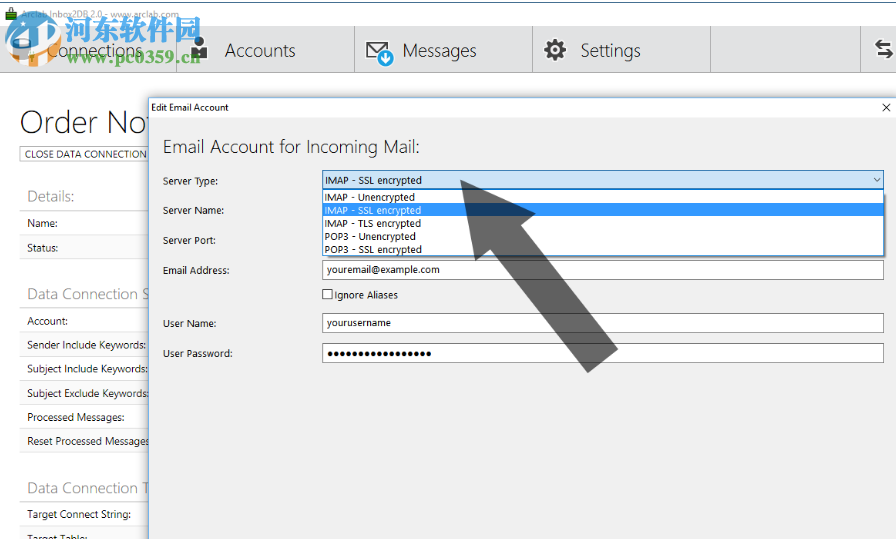Expand the Server Type dropdown arrow
This screenshot has height=539, width=896.
click(877, 180)
